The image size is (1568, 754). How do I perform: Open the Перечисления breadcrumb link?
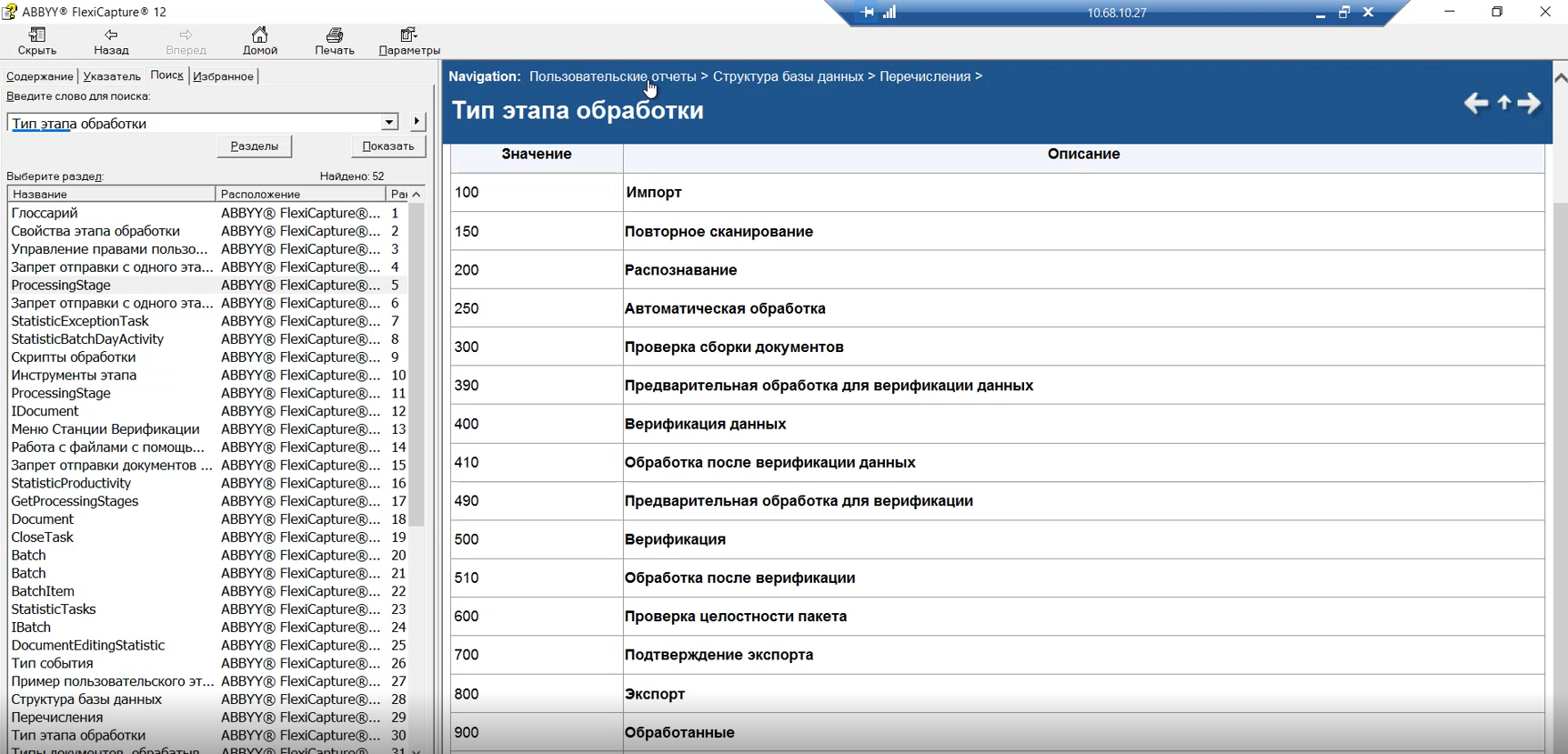pyautogui.click(x=925, y=76)
